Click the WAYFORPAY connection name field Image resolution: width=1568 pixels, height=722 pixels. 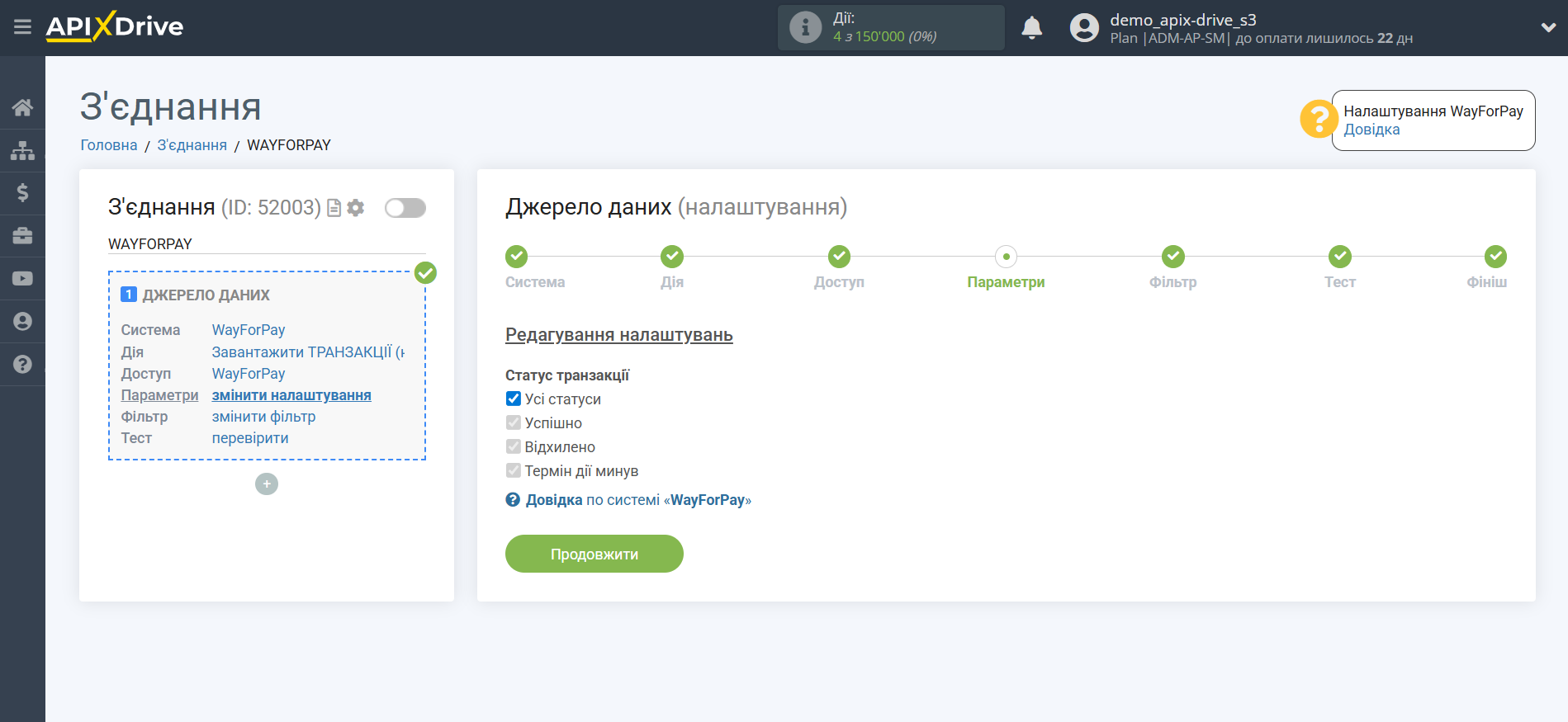[x=267, y=244]
